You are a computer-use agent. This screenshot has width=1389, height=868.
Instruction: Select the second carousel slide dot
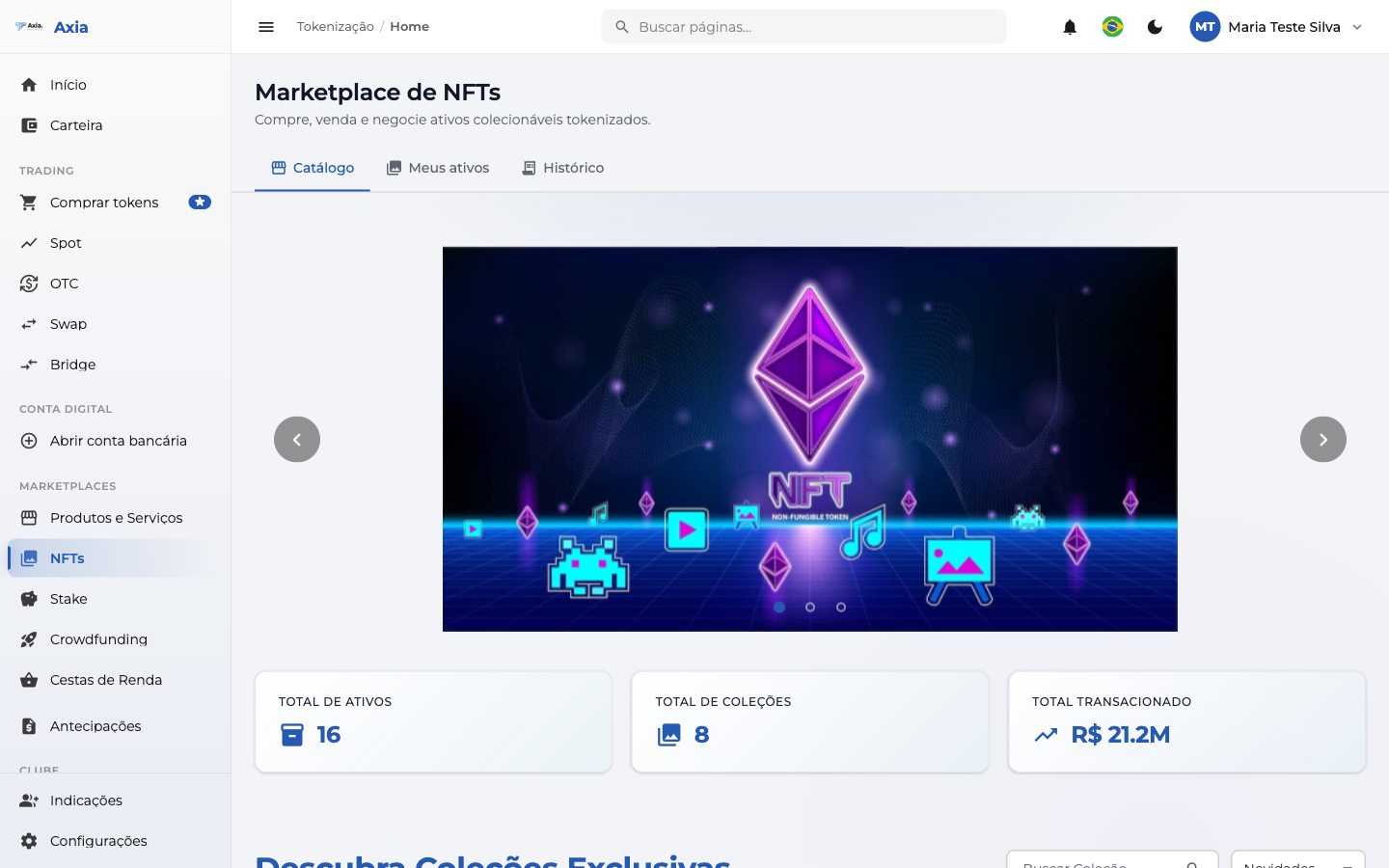pos(810,607)
